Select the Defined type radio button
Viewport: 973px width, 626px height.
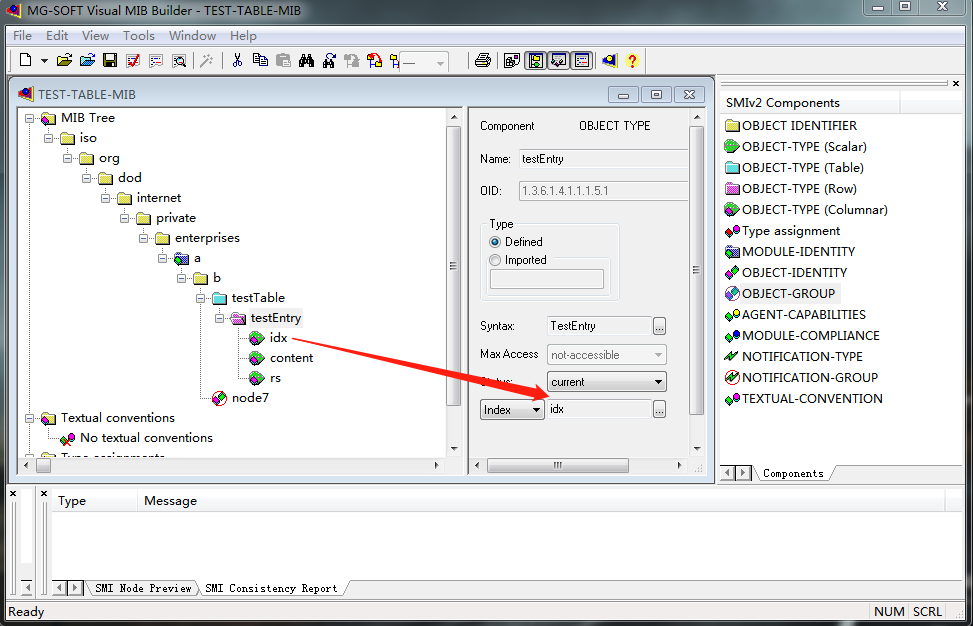pos(494,241)
